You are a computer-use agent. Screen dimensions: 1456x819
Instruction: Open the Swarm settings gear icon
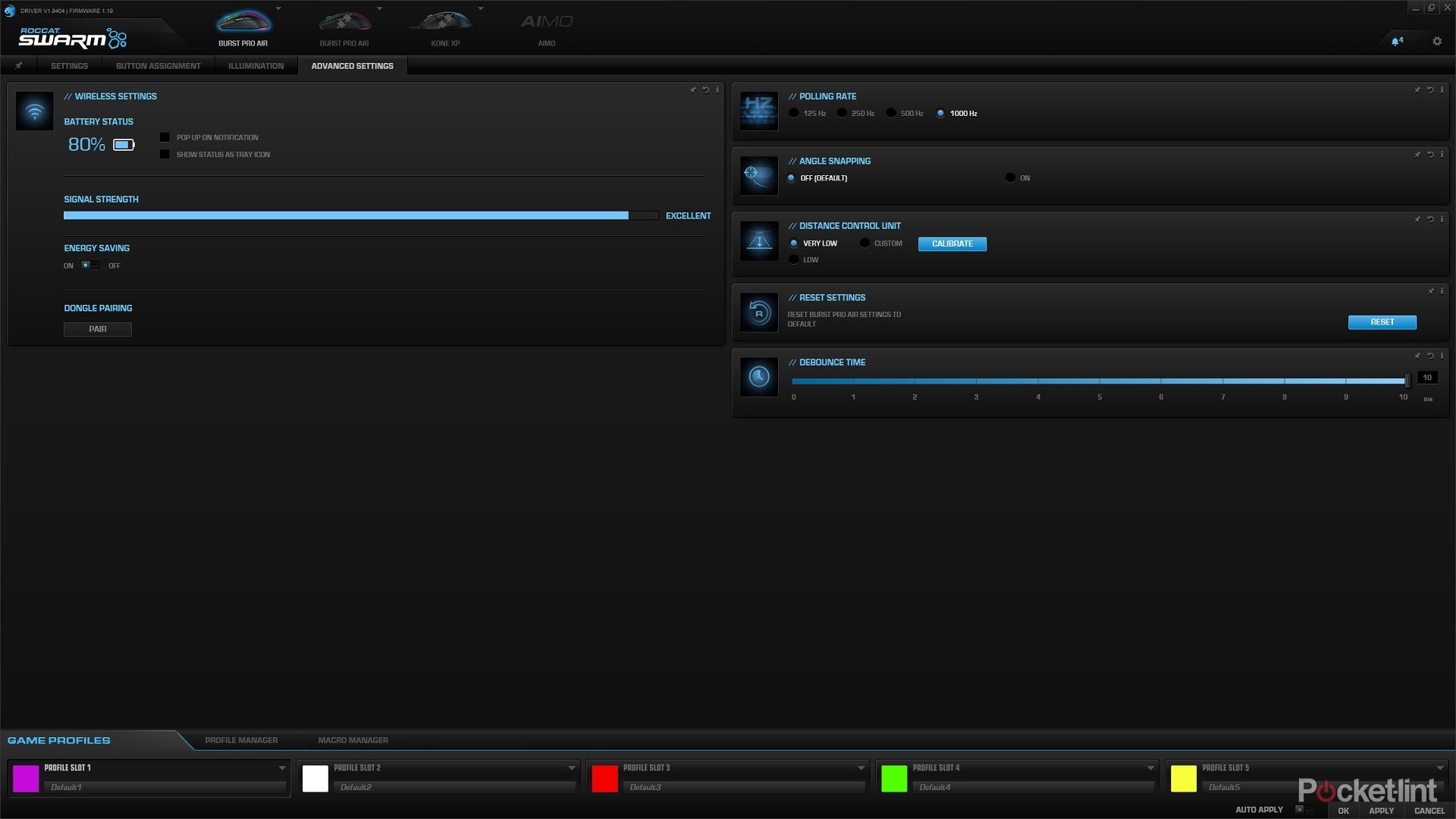point(1436,41)
